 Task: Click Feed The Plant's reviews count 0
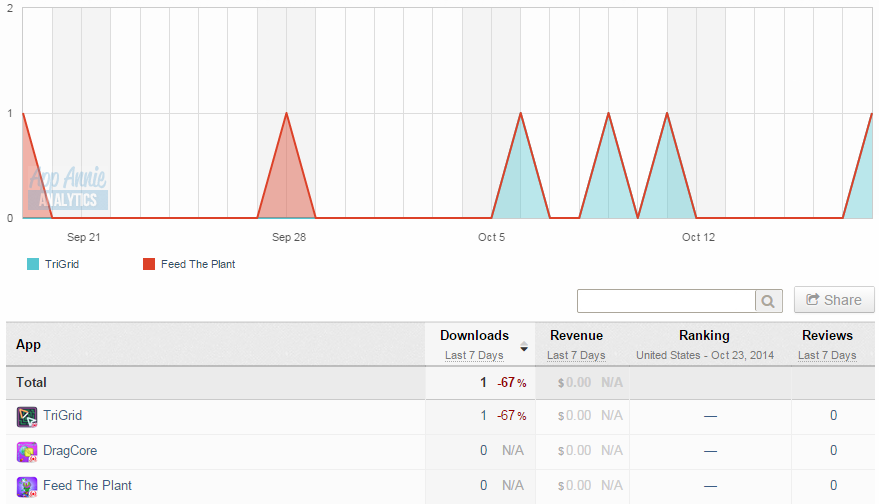[x=834, y=485]
